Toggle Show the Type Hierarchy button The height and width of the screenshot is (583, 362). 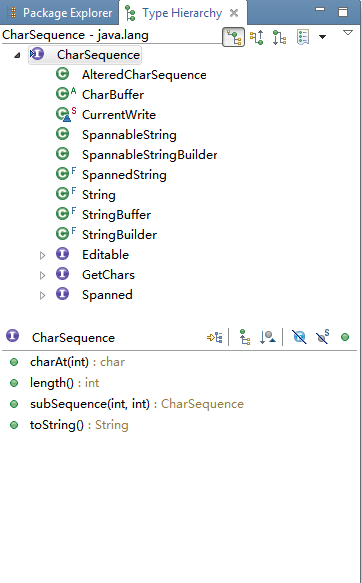tap(233, 37)
